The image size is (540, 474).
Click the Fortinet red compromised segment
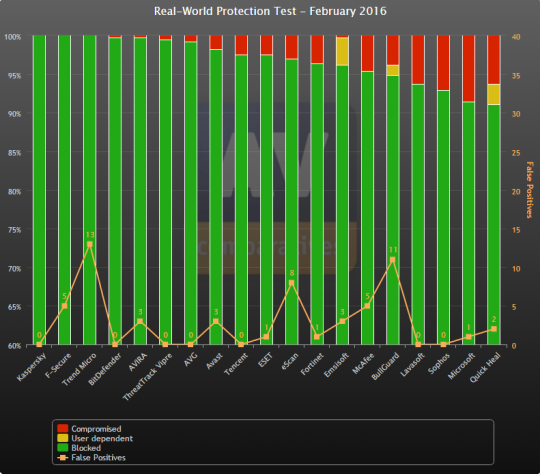tap(317, 49)
